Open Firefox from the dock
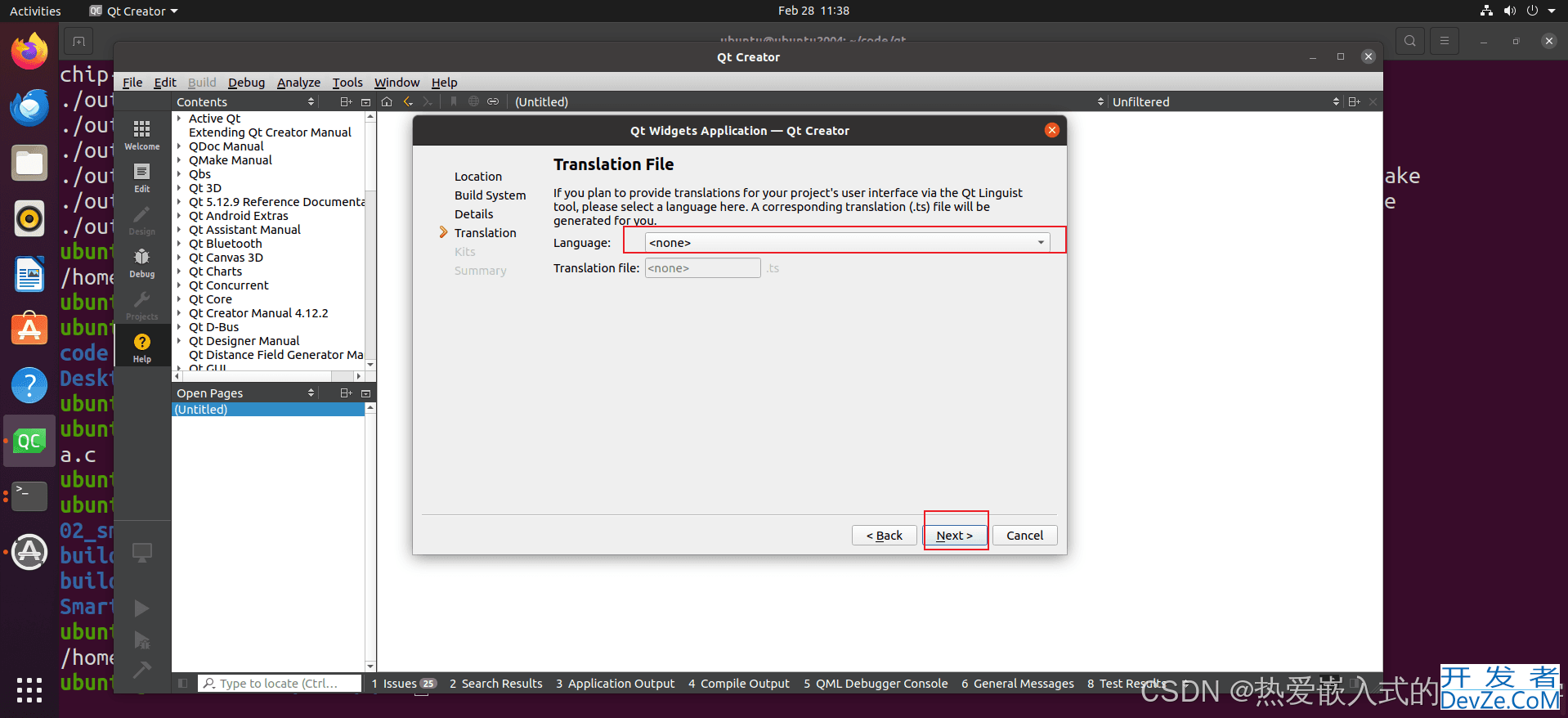The height and width of the screenshot is (718, 1568). click(x=29, y=52)
